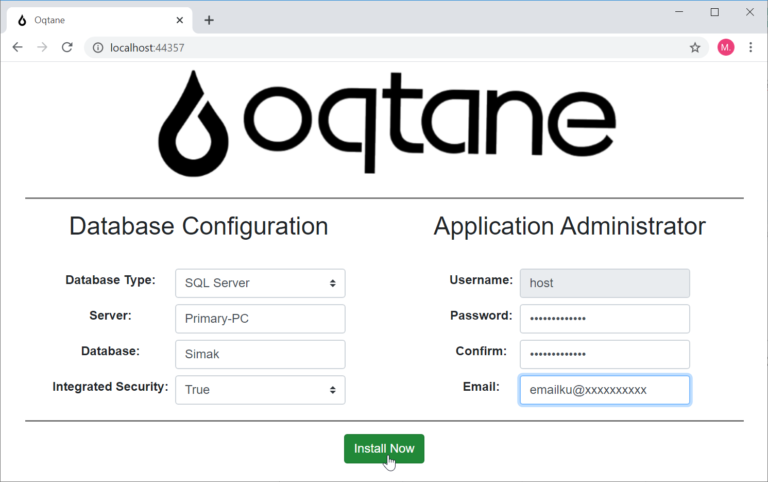The width and height of the screenshot is (768, 482).
Task: Focus the Confirm password field
Action: (x=605, y=354)
